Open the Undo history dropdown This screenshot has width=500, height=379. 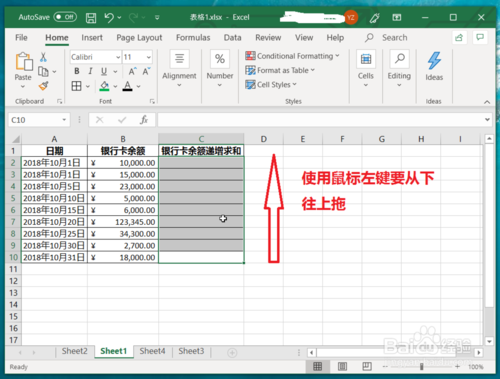119,17
